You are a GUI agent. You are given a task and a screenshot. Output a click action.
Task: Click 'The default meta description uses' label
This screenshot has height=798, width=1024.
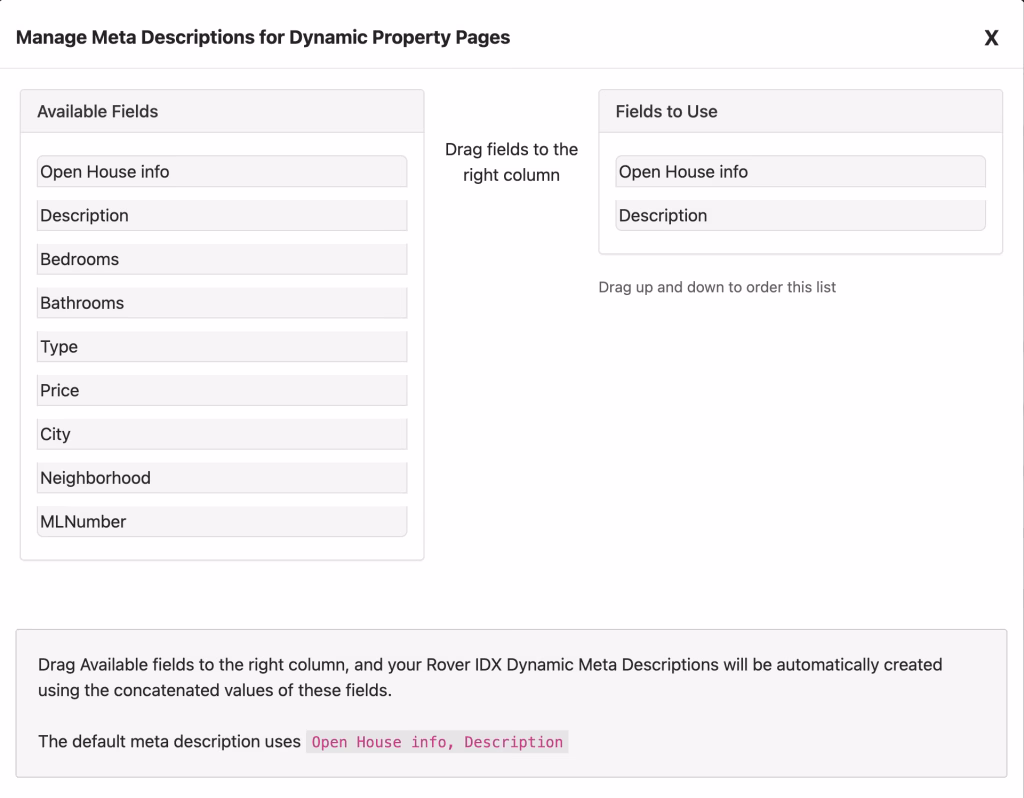169,742
